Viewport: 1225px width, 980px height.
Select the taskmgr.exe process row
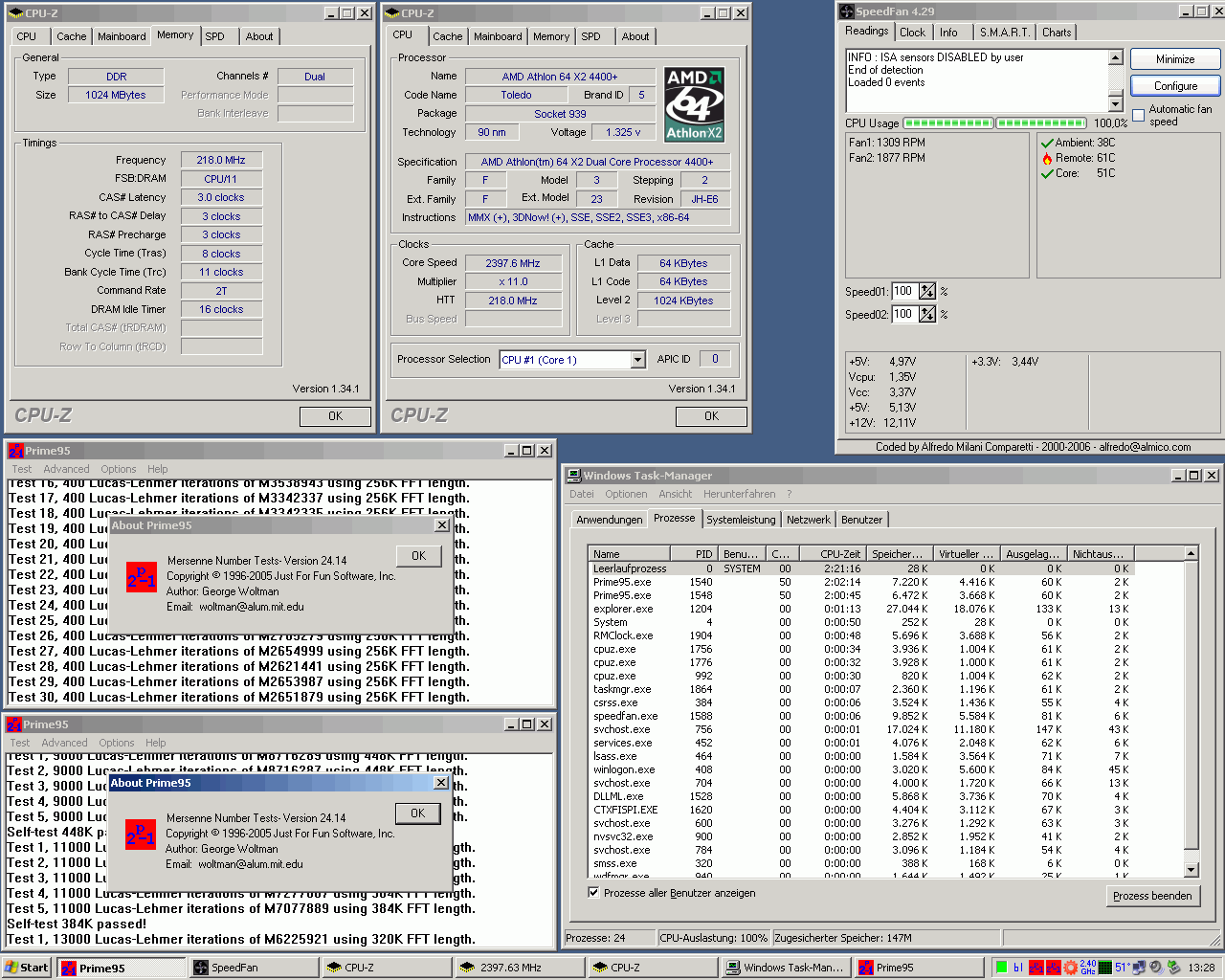(861, 689)
